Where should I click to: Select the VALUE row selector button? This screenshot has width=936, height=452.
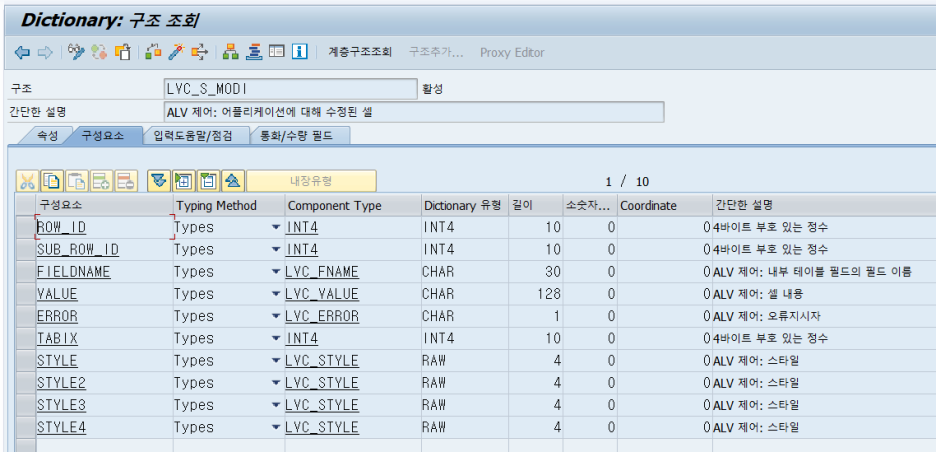pyautogui.click(x=26, y=294)
